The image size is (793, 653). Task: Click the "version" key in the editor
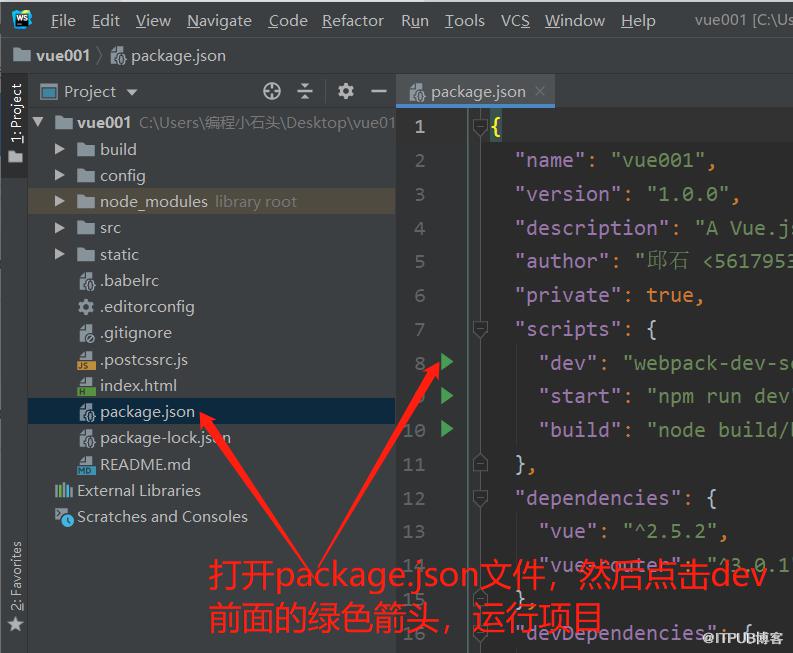click(568, 194)
